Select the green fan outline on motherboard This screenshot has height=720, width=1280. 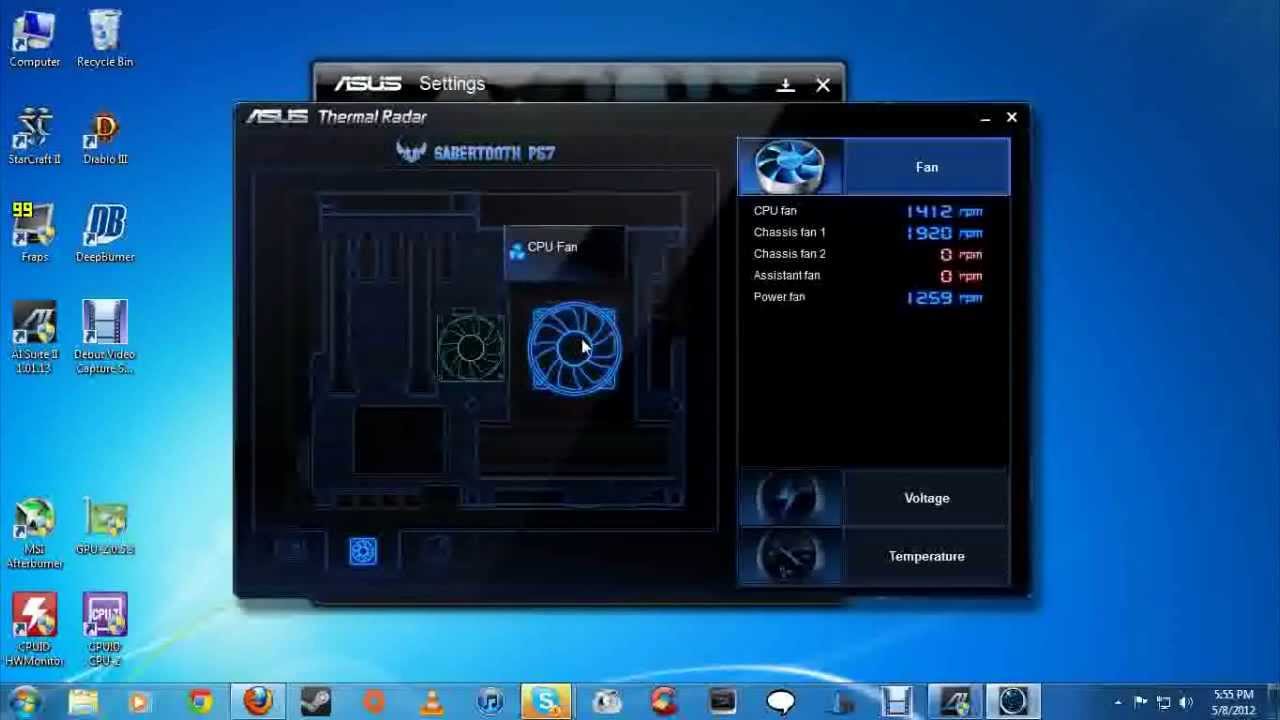click(471, 348)
